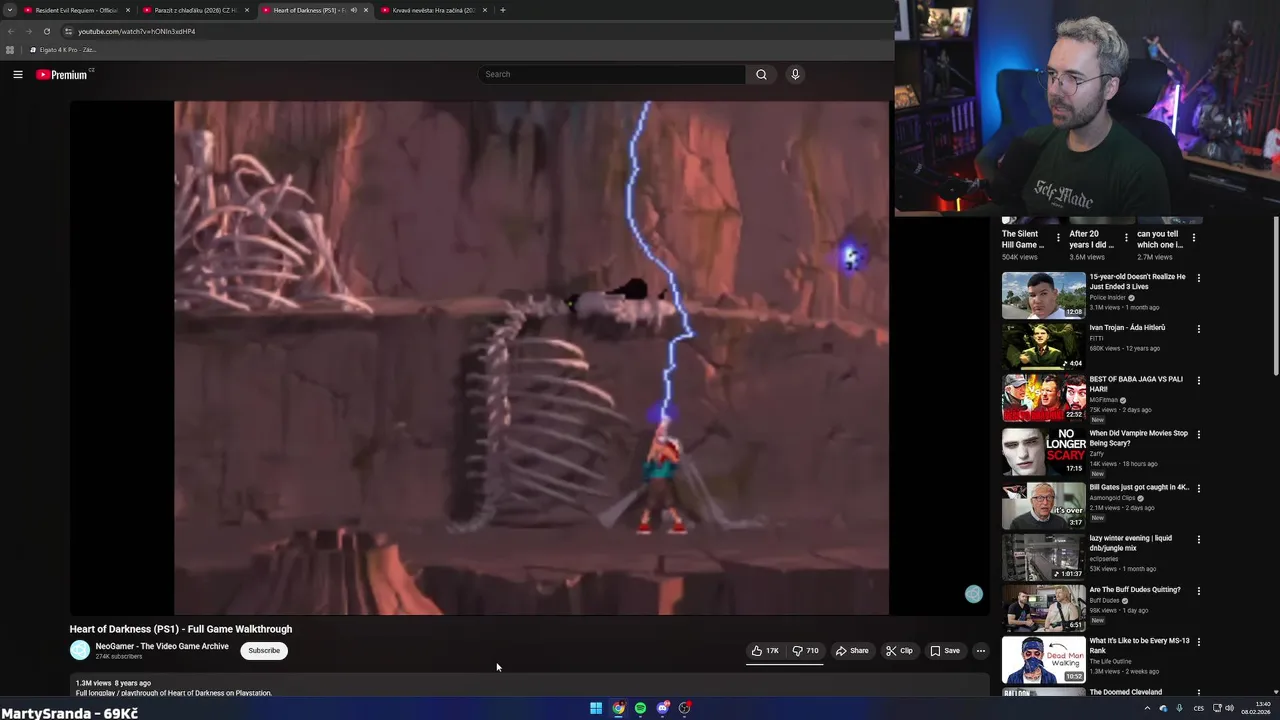Open options for lazy winter evening mix
This screenshot has height=720, width=1280.
click(1199, 540)
